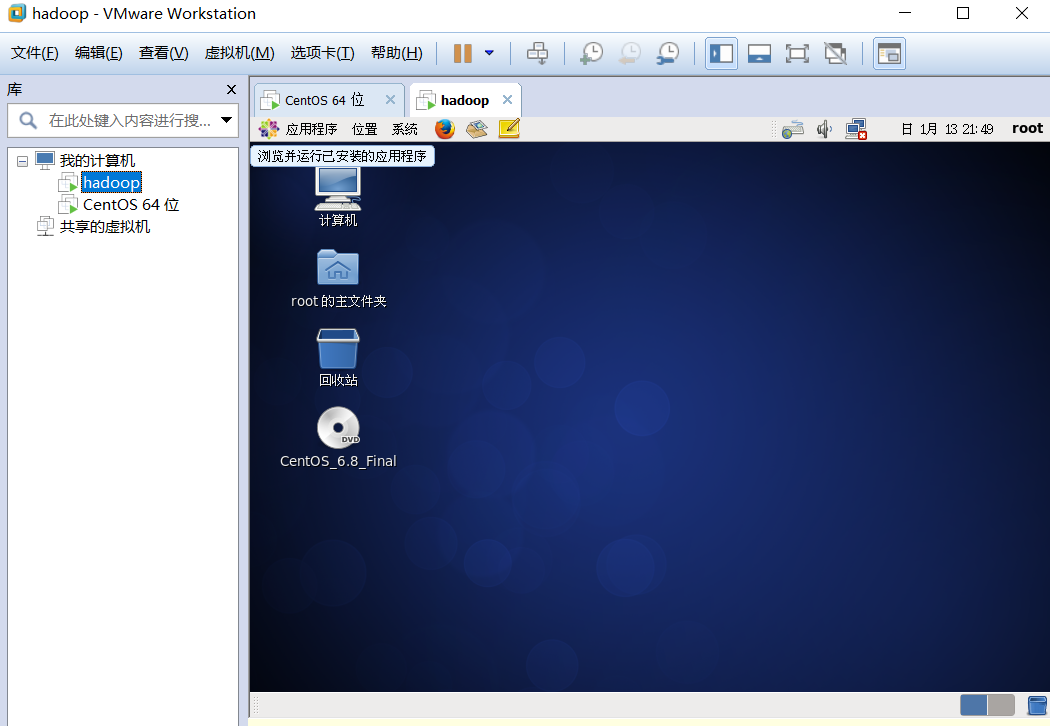Open the 文件(F) menu
Image resolution: width=1050 pixels, height=726 pixels.
pyautogui.click(x=35, y=53)
